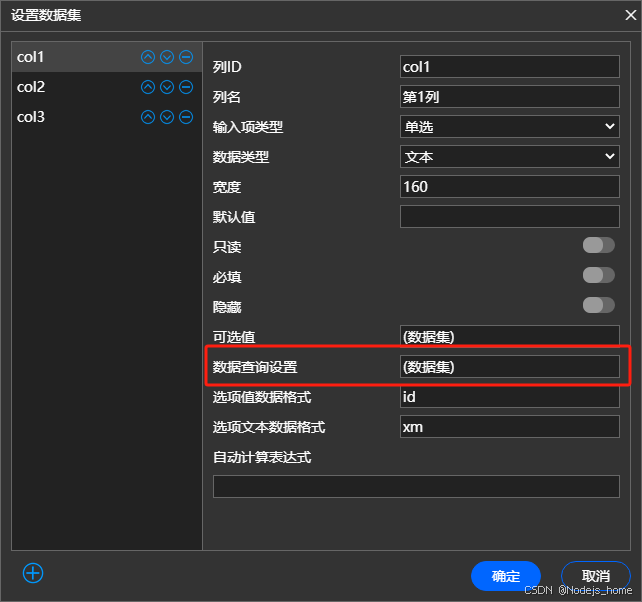Click the 列名 input field

coord(509,97)
